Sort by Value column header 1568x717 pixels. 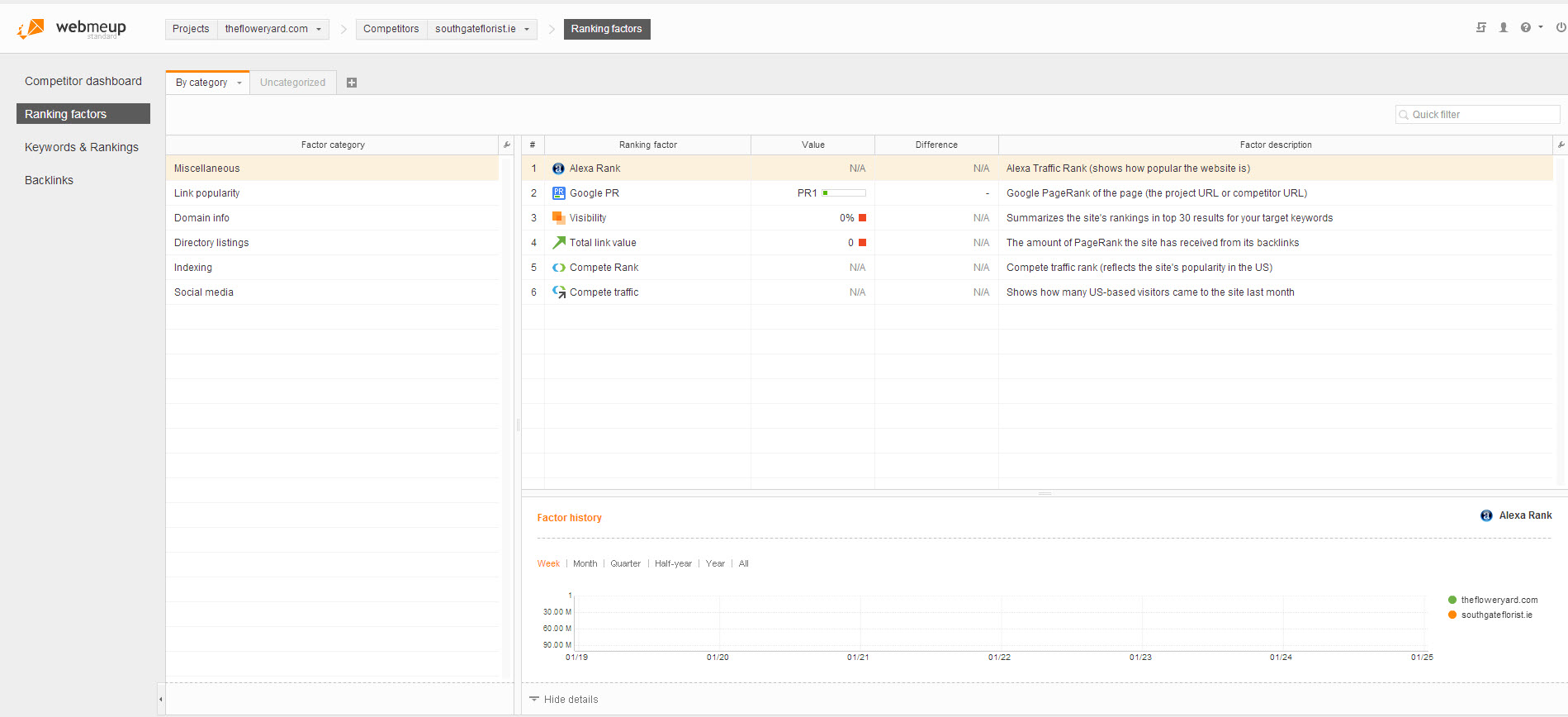[x=813, y=145]
